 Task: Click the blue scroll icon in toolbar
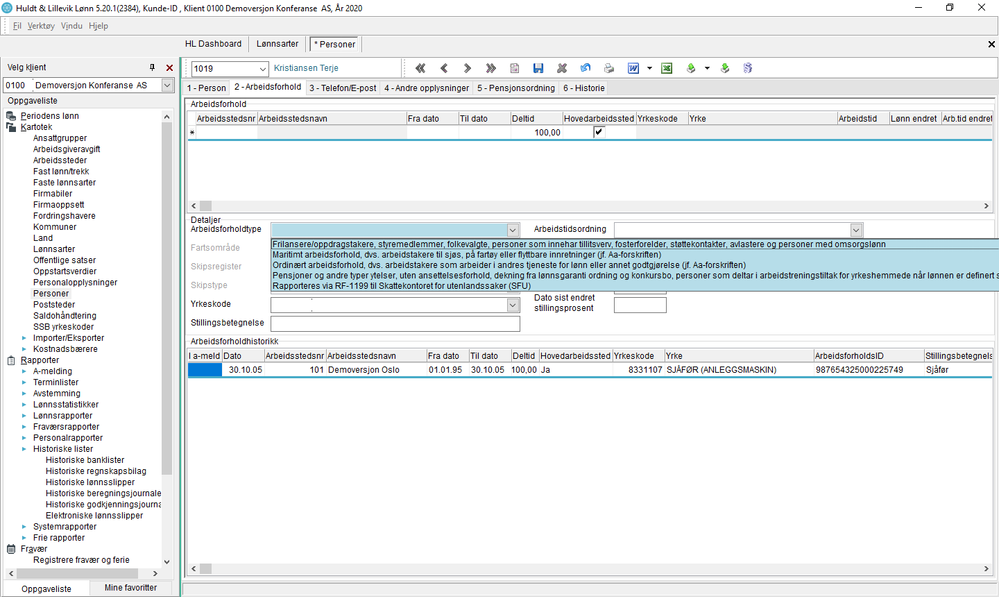(747, 68)
